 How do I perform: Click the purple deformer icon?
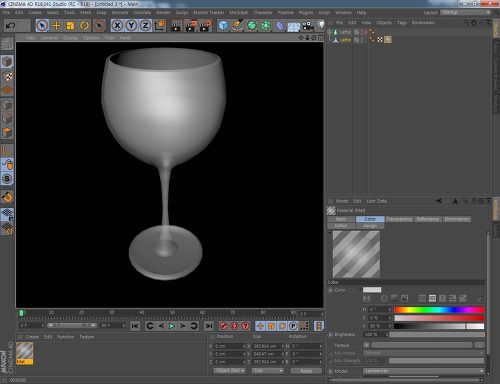click(x=280, y=26)
